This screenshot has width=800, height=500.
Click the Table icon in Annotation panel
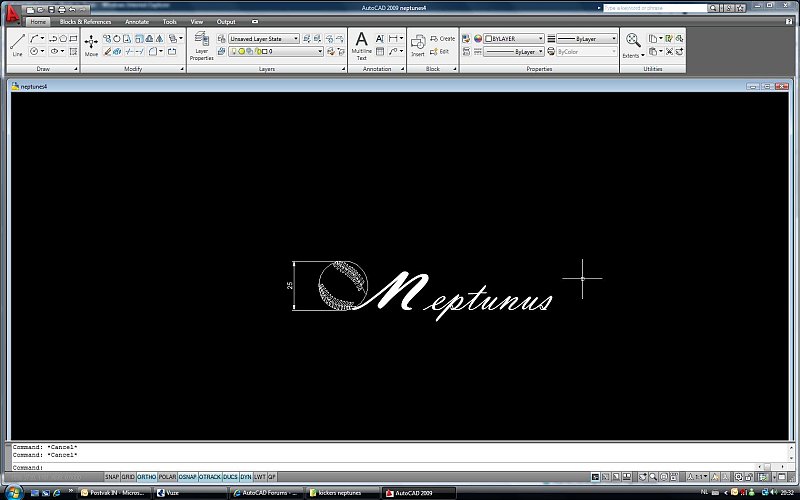click(x=380, y=52)
